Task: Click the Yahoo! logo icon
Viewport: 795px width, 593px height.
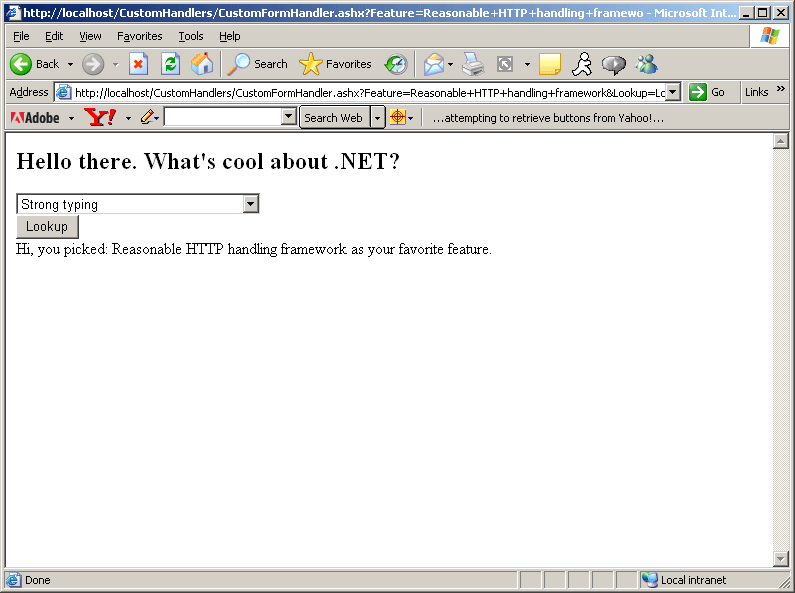Action: click(x=100, y=117)
